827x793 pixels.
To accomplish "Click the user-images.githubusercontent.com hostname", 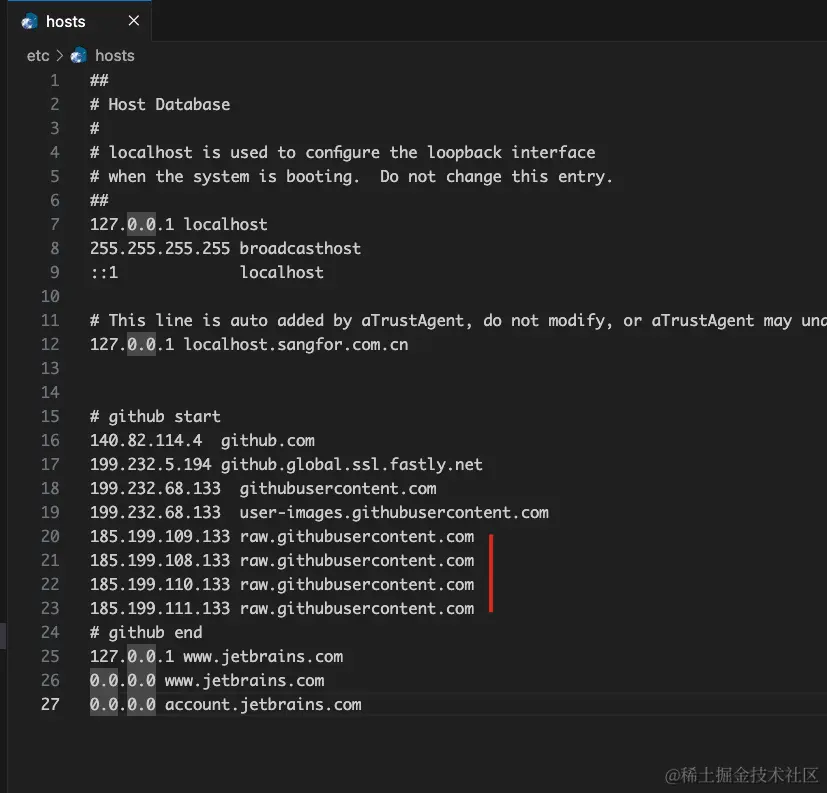I will (394, 512).
